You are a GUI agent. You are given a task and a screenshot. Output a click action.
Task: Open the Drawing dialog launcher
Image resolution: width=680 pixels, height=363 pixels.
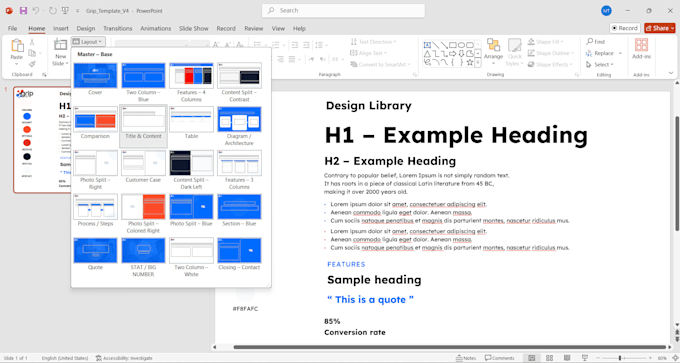click(576, 75)
